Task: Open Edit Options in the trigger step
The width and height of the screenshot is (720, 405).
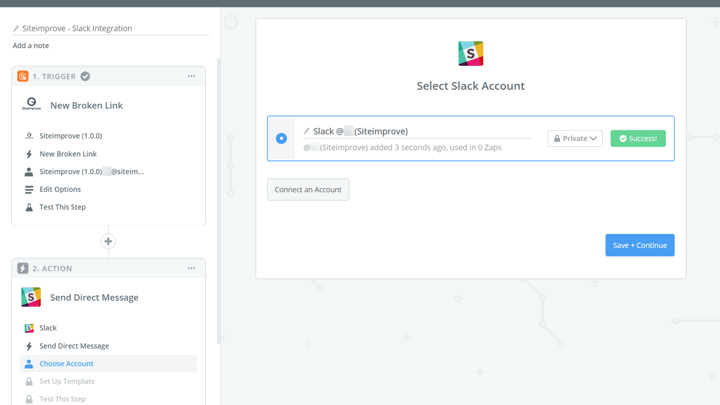Action: (x=60, y=189)
